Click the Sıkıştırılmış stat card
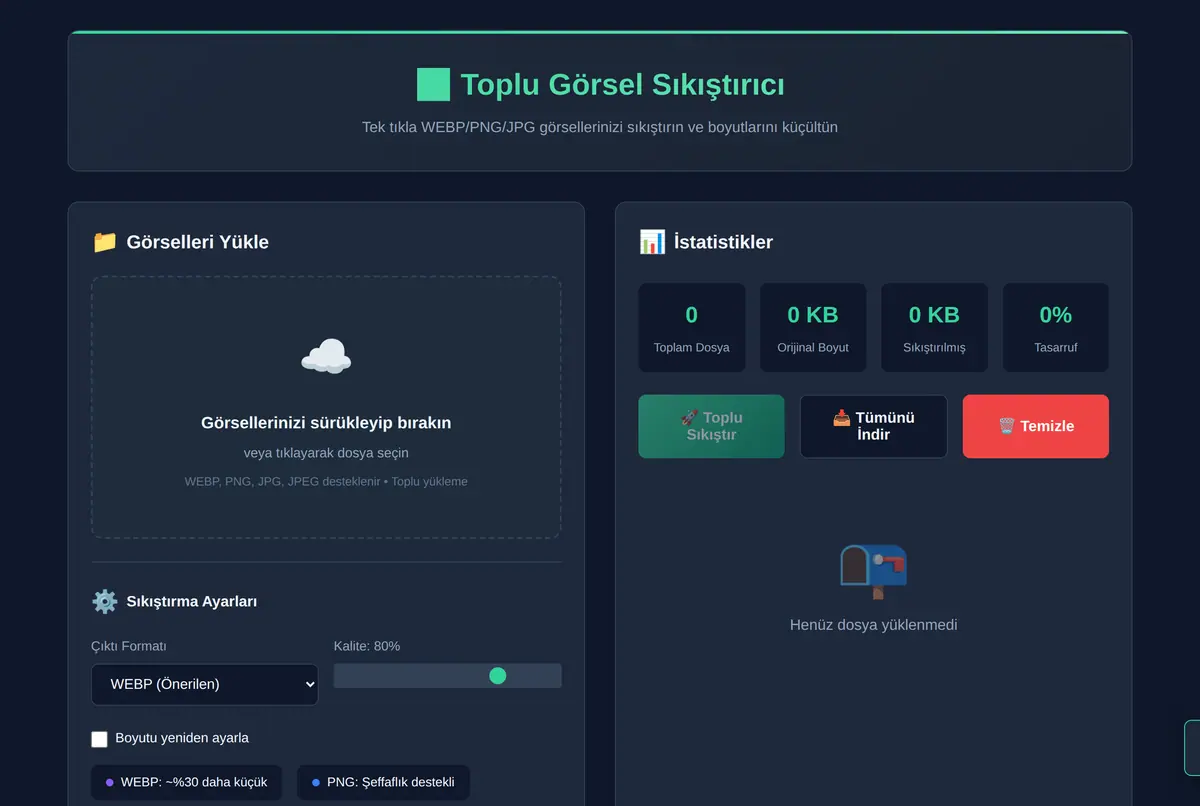The height and width of the screenshot is (806, 1200). click(x=934, y=328)
